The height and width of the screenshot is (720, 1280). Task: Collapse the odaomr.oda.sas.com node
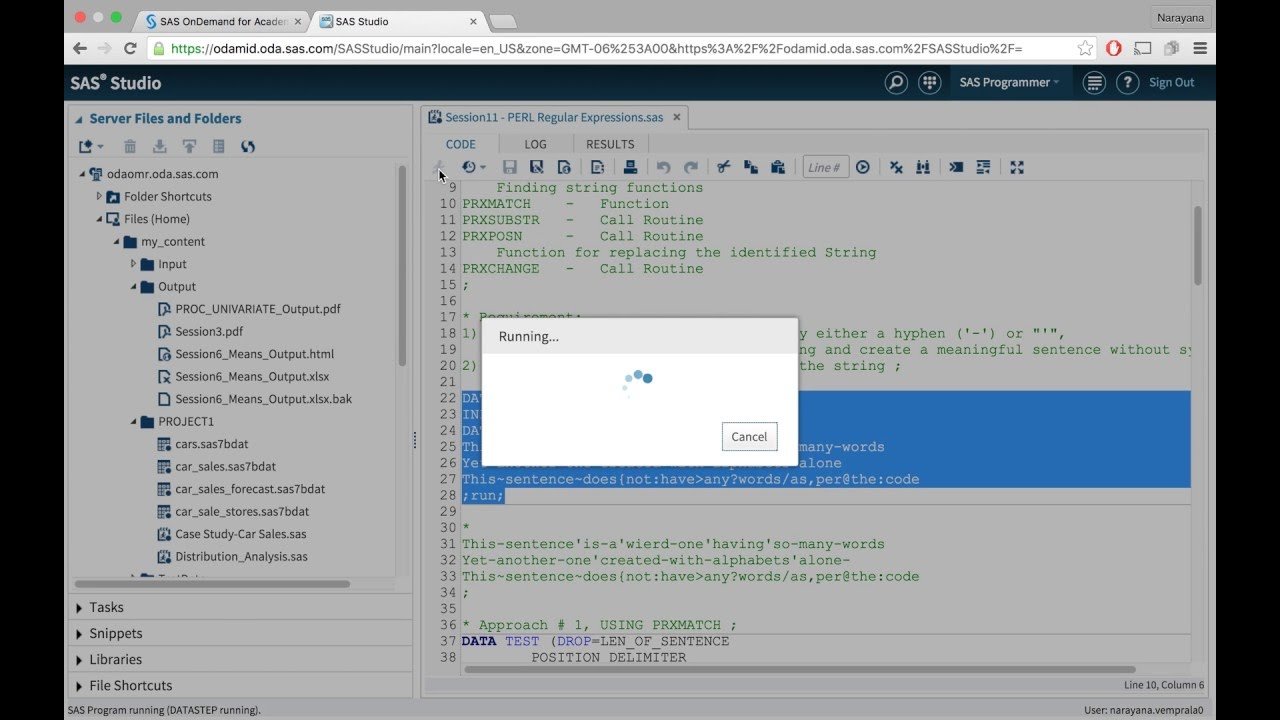pyautogui.click(x=82, y=174)
